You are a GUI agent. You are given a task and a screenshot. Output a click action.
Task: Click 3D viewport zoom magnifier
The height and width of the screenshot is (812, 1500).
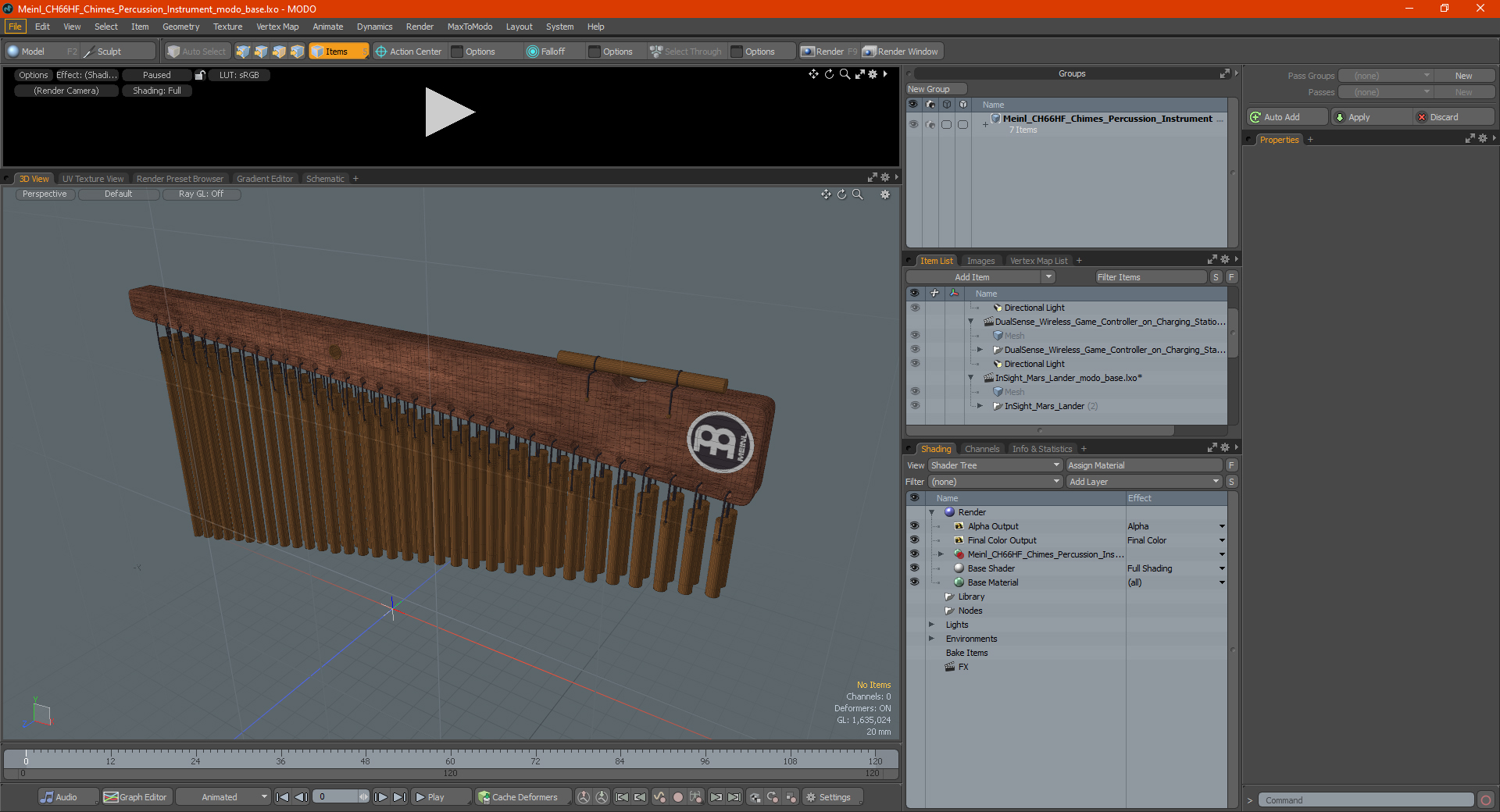[x=858, y=194]
